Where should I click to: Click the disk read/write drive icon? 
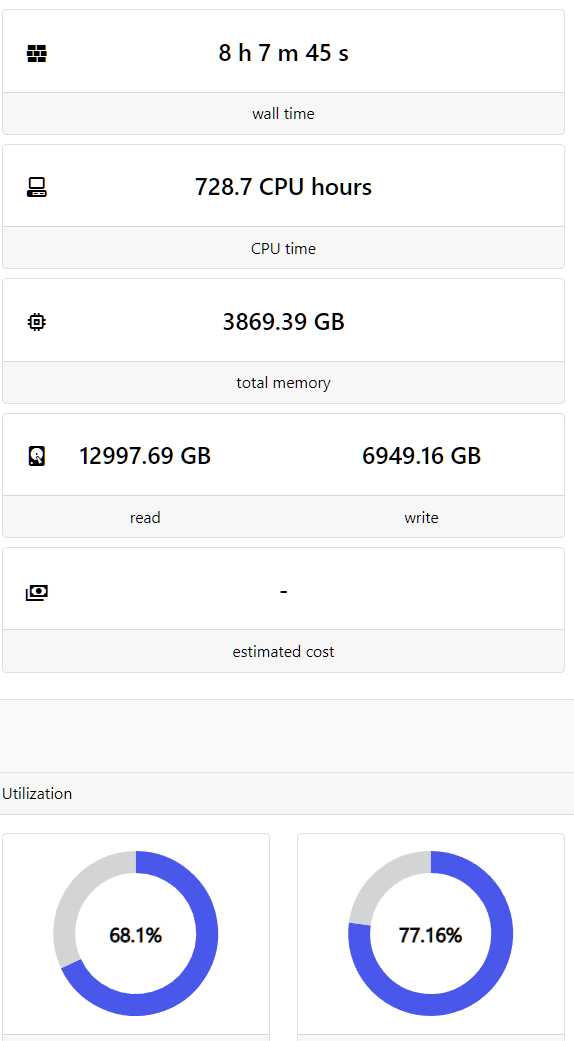click(x=37, y=456)
